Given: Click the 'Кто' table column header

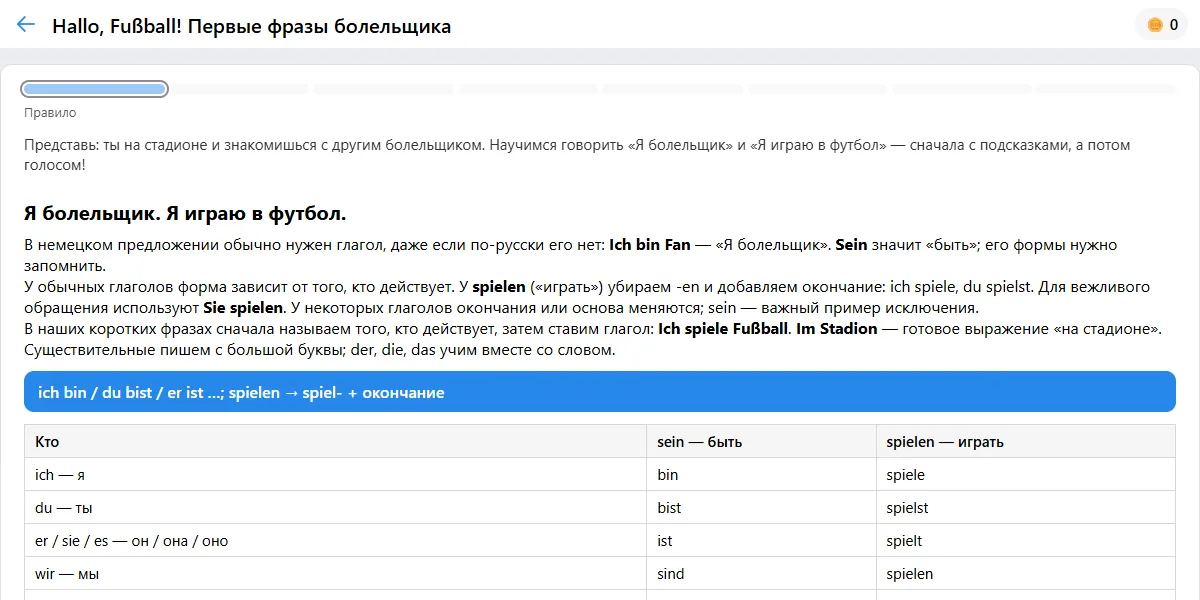Looking at the screenshot, I should click(x=335, y=441).
